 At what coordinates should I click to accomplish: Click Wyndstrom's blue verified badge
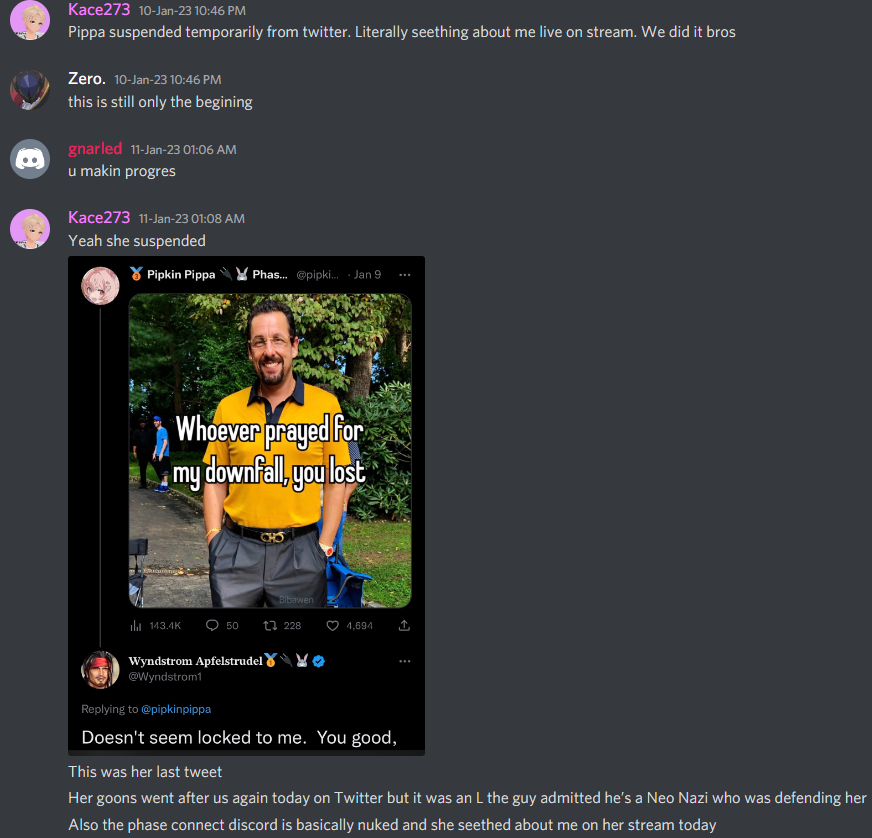[319, 661]
